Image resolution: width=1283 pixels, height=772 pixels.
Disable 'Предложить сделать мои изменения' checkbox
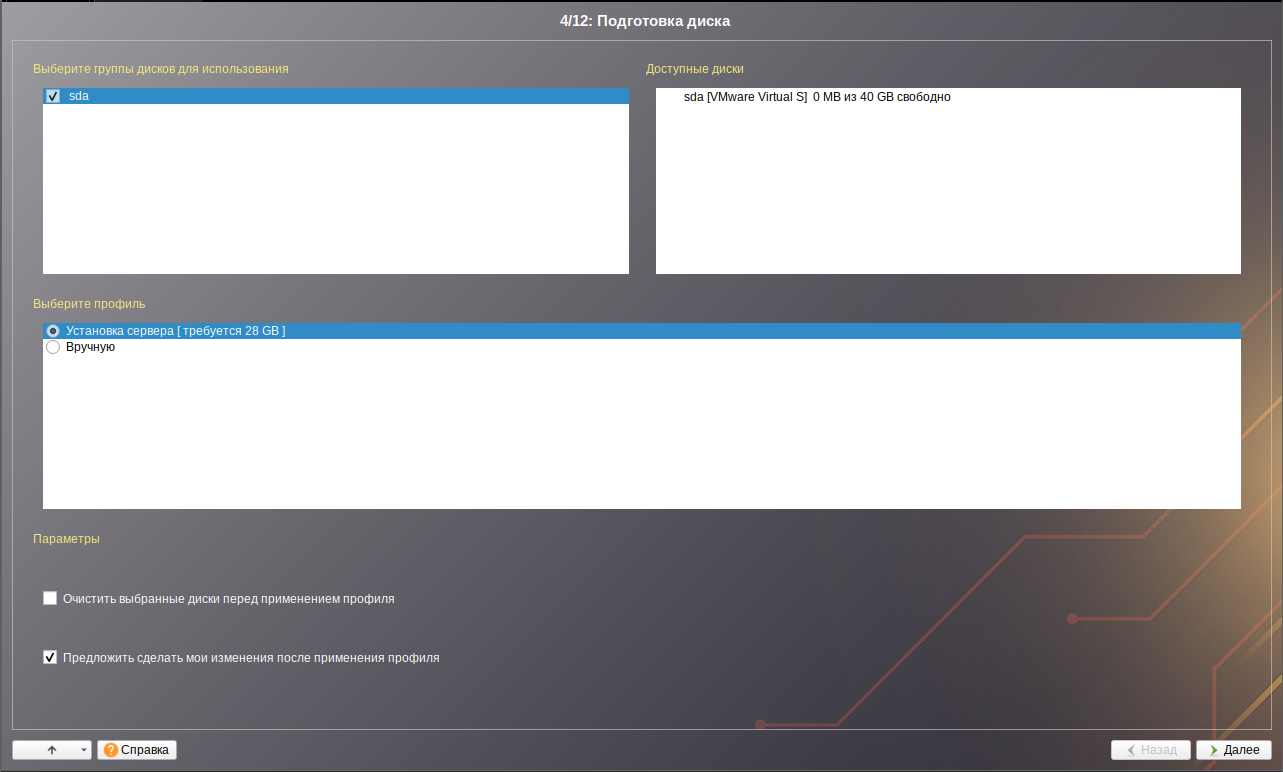(50, 658)
